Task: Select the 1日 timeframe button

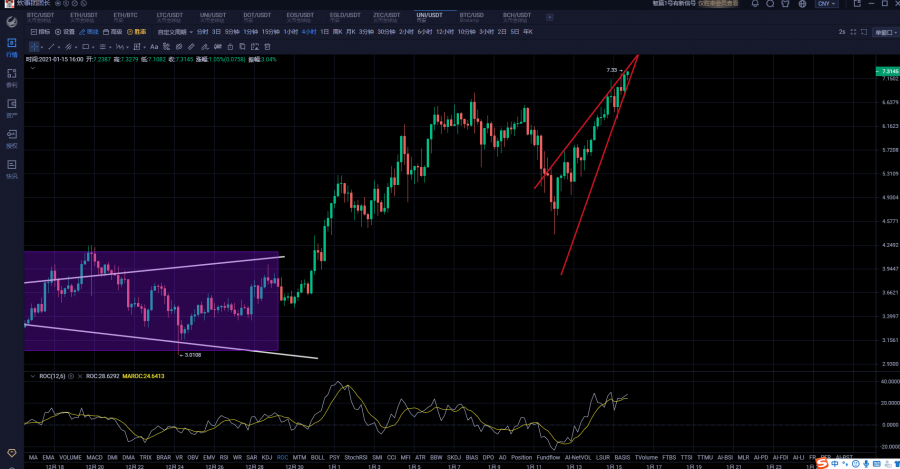Action: point(325,32)
